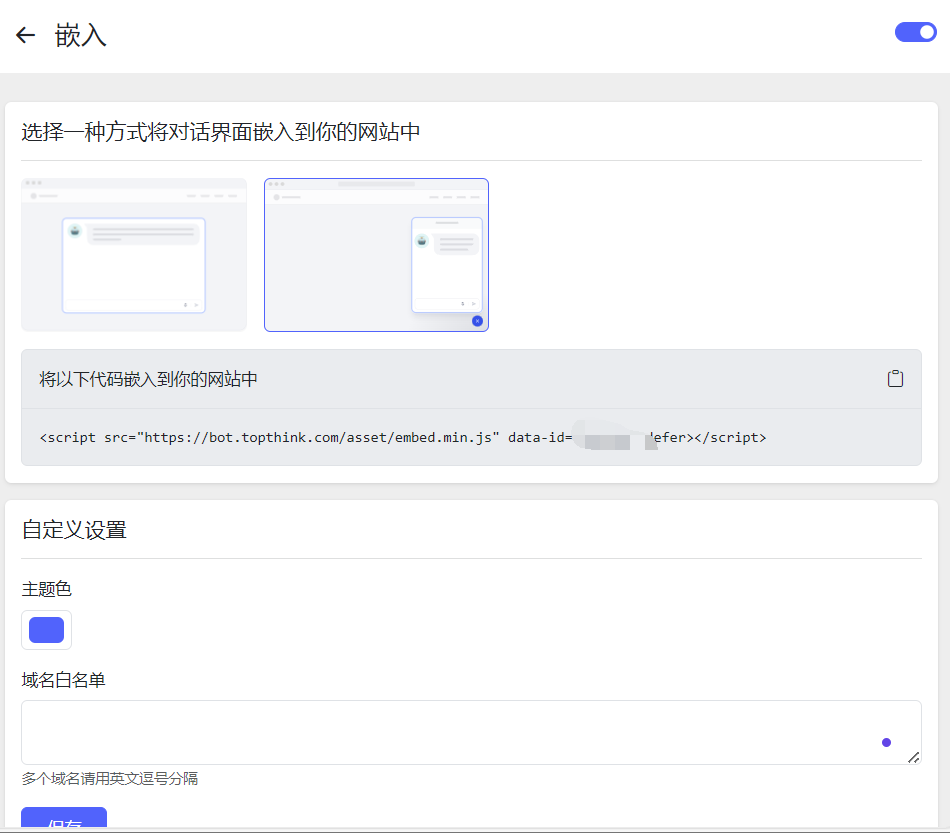The height and width of the screenshot is (833, 950).
Task: Click the '主题色' label
Action: click(x=47, y=589)
